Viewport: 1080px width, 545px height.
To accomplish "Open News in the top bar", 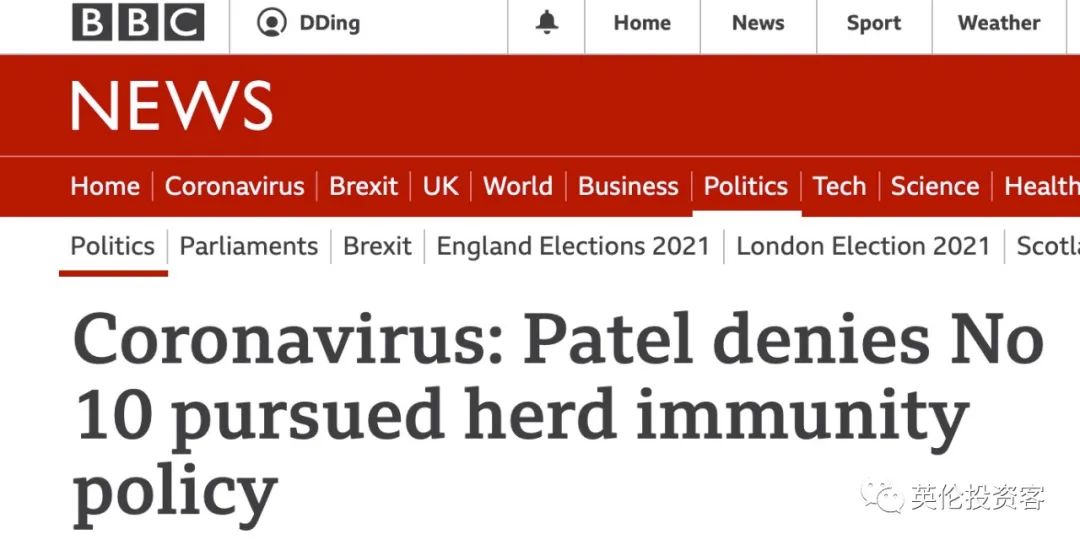I will [758, 23].
